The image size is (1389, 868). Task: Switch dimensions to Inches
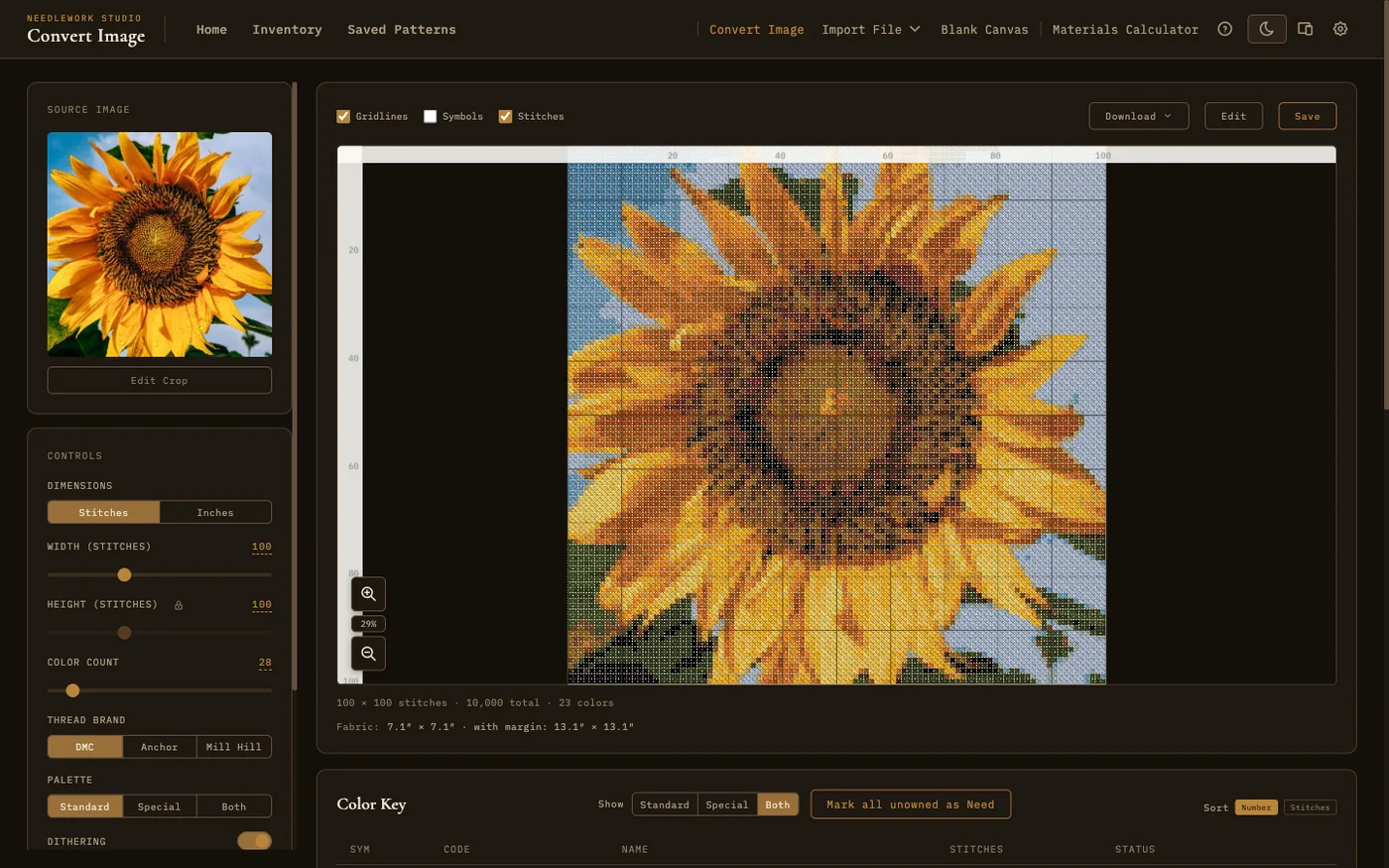point(215,512)
